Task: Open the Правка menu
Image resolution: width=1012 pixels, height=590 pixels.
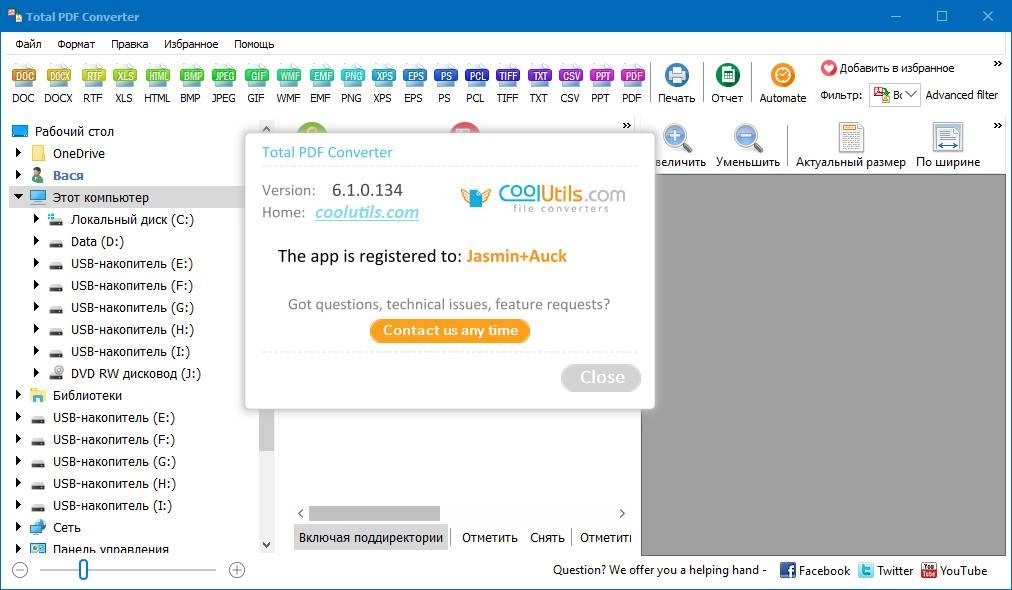Action: click(x=130, y=44)
